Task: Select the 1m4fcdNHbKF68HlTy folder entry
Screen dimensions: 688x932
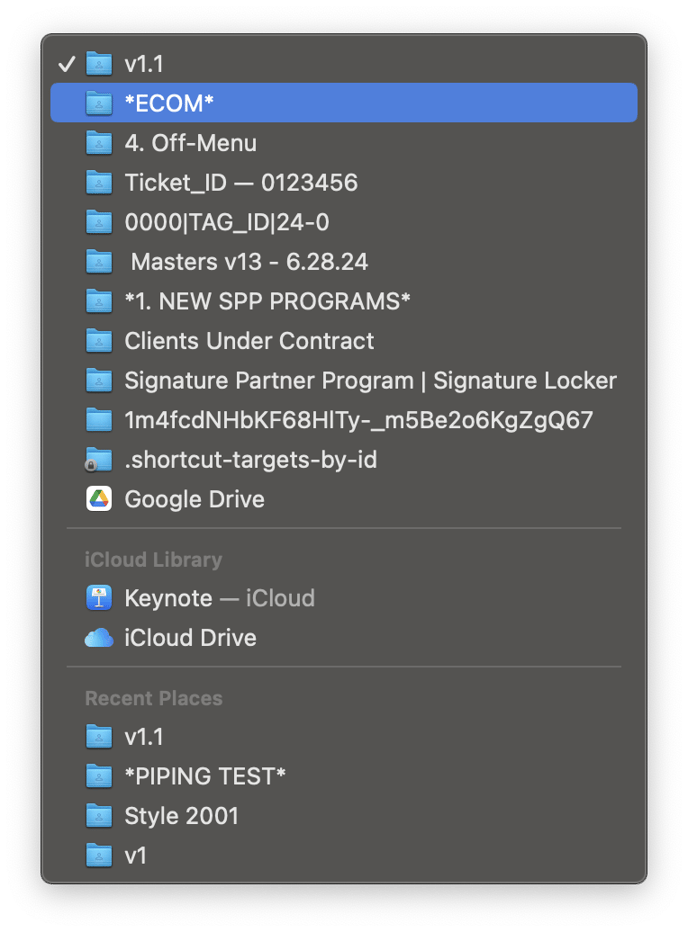Action: tap(358, 420)
